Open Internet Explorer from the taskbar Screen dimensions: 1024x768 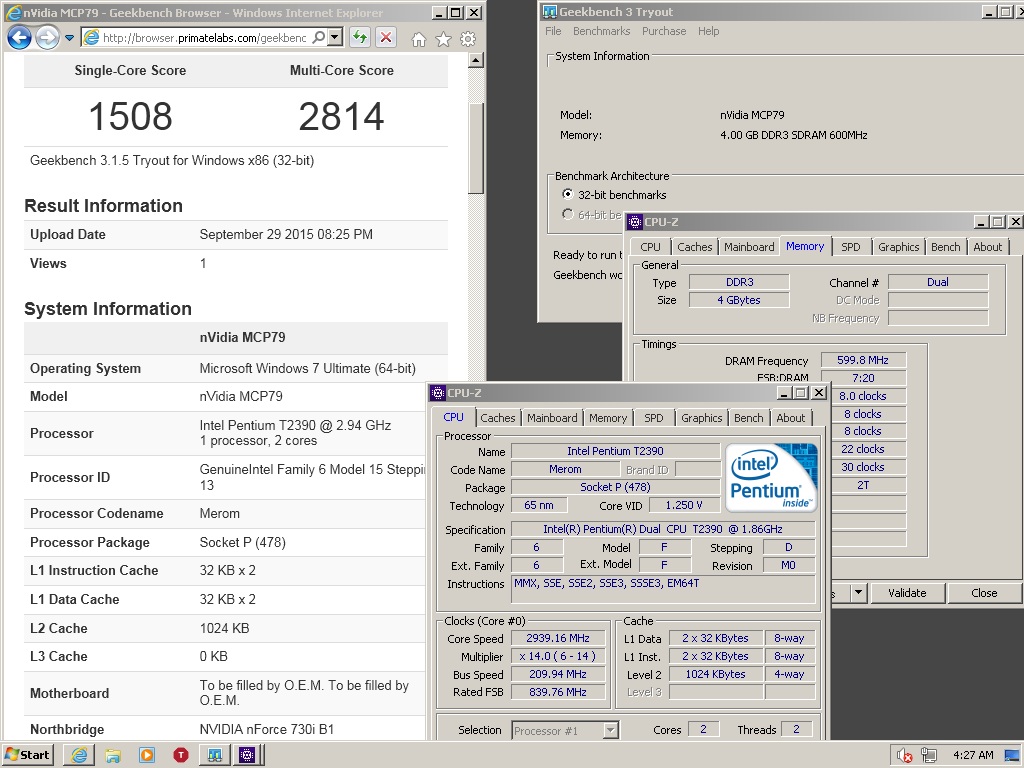(x=79, y=755)
